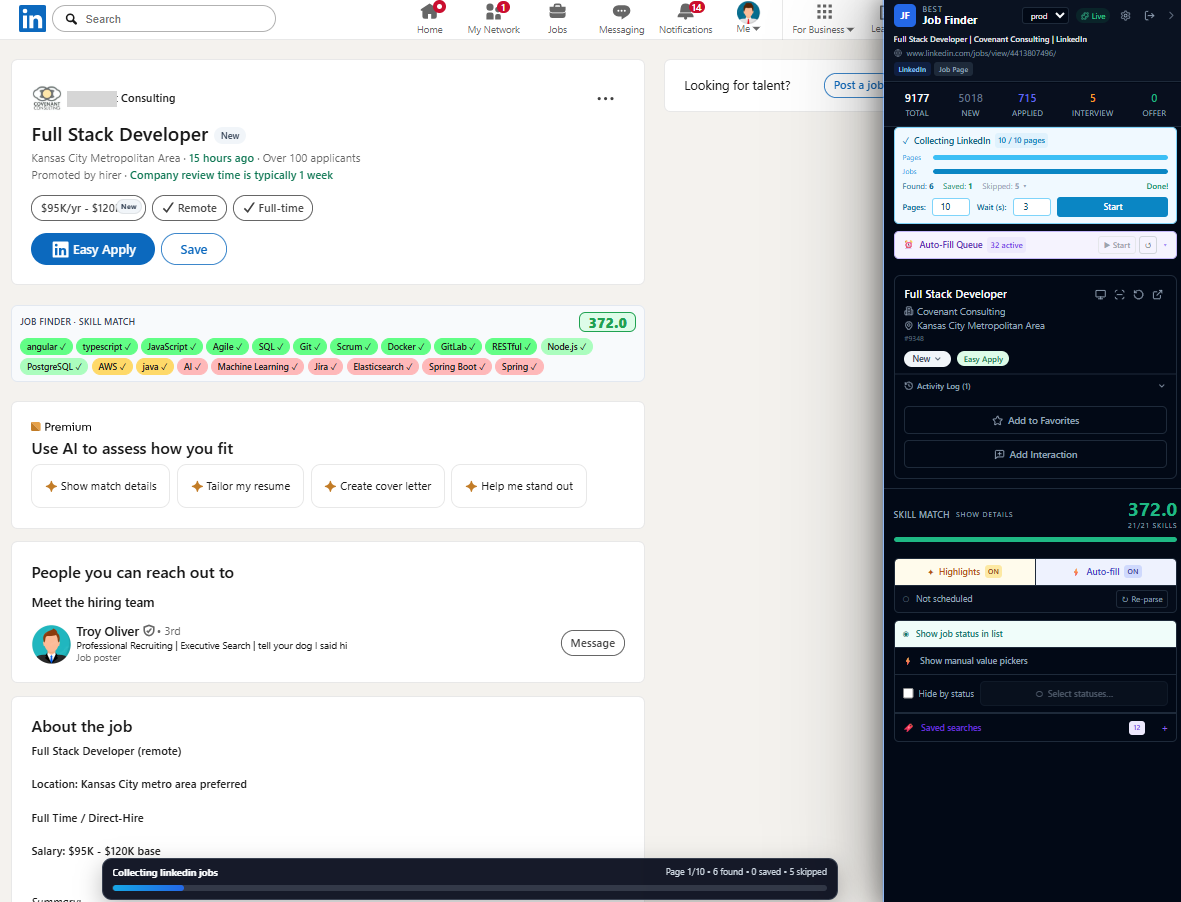This screenshot has width=1181, height=902.
Task: Click Troy Oliver's profile photo
Action: pyautogui.click(x=51, y=644)
